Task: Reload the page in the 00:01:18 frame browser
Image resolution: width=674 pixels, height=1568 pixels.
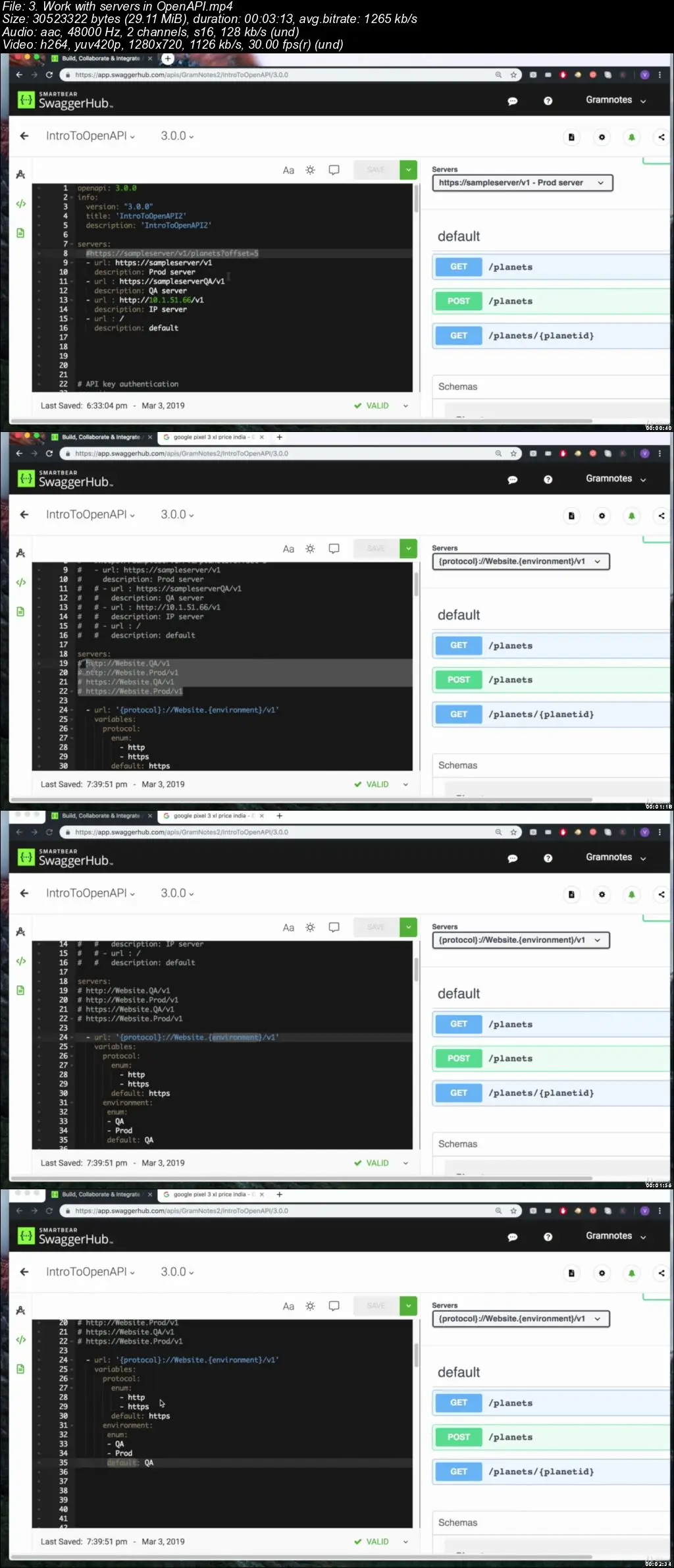Action: [49, 454]
